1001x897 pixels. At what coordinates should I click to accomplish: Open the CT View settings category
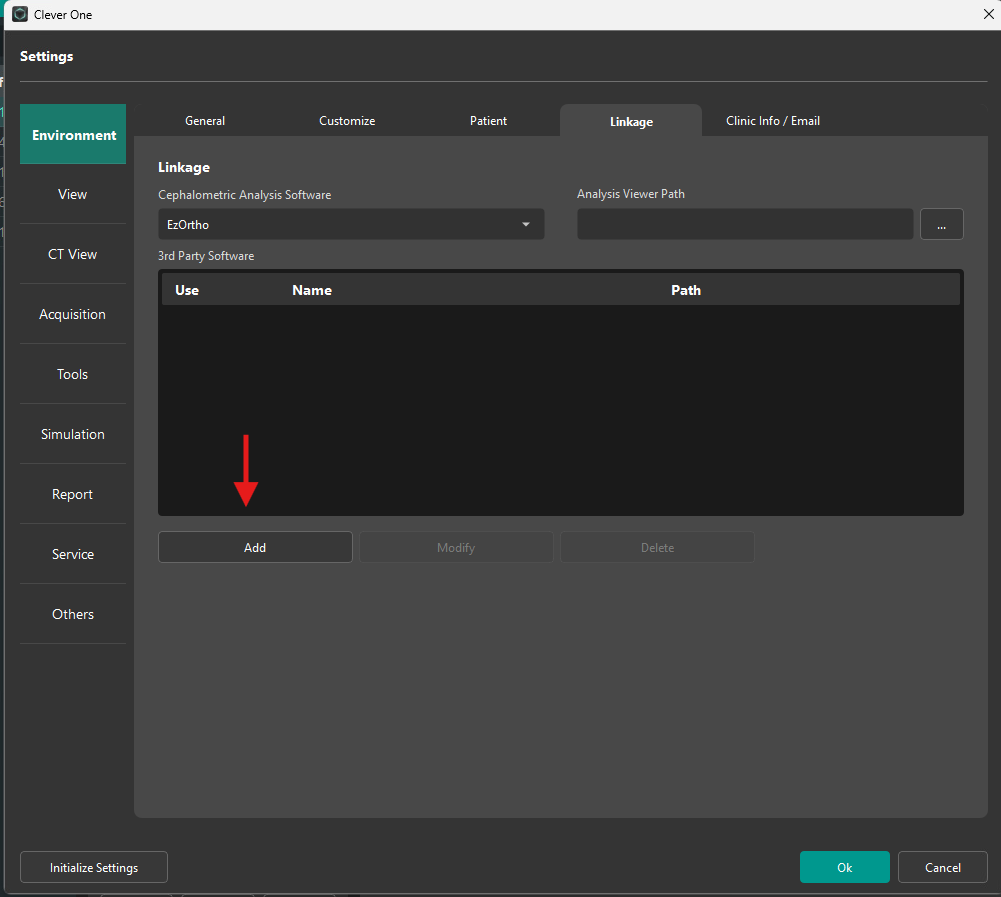click(73, 254)
